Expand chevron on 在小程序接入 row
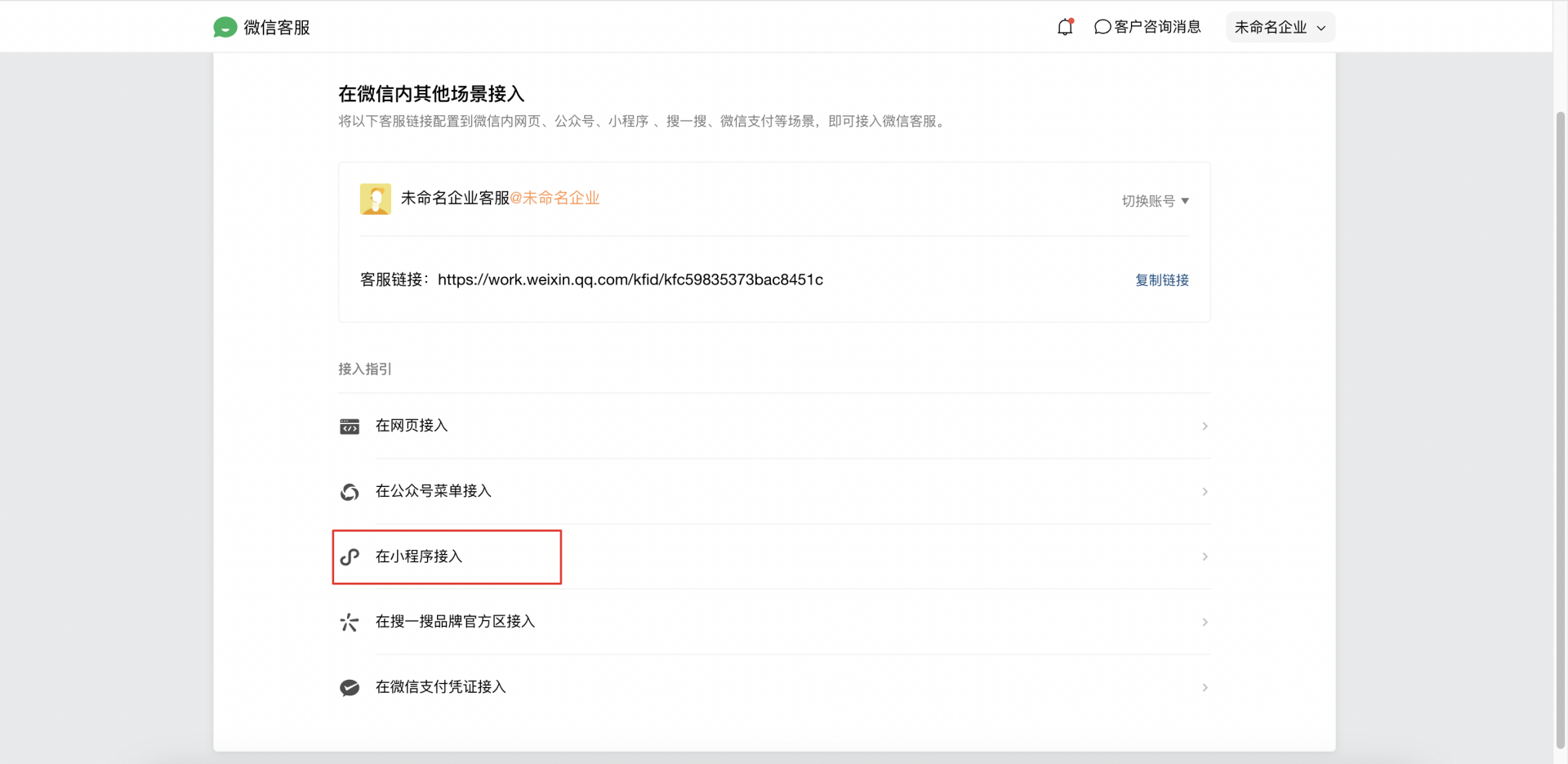 coord(1205,556)
